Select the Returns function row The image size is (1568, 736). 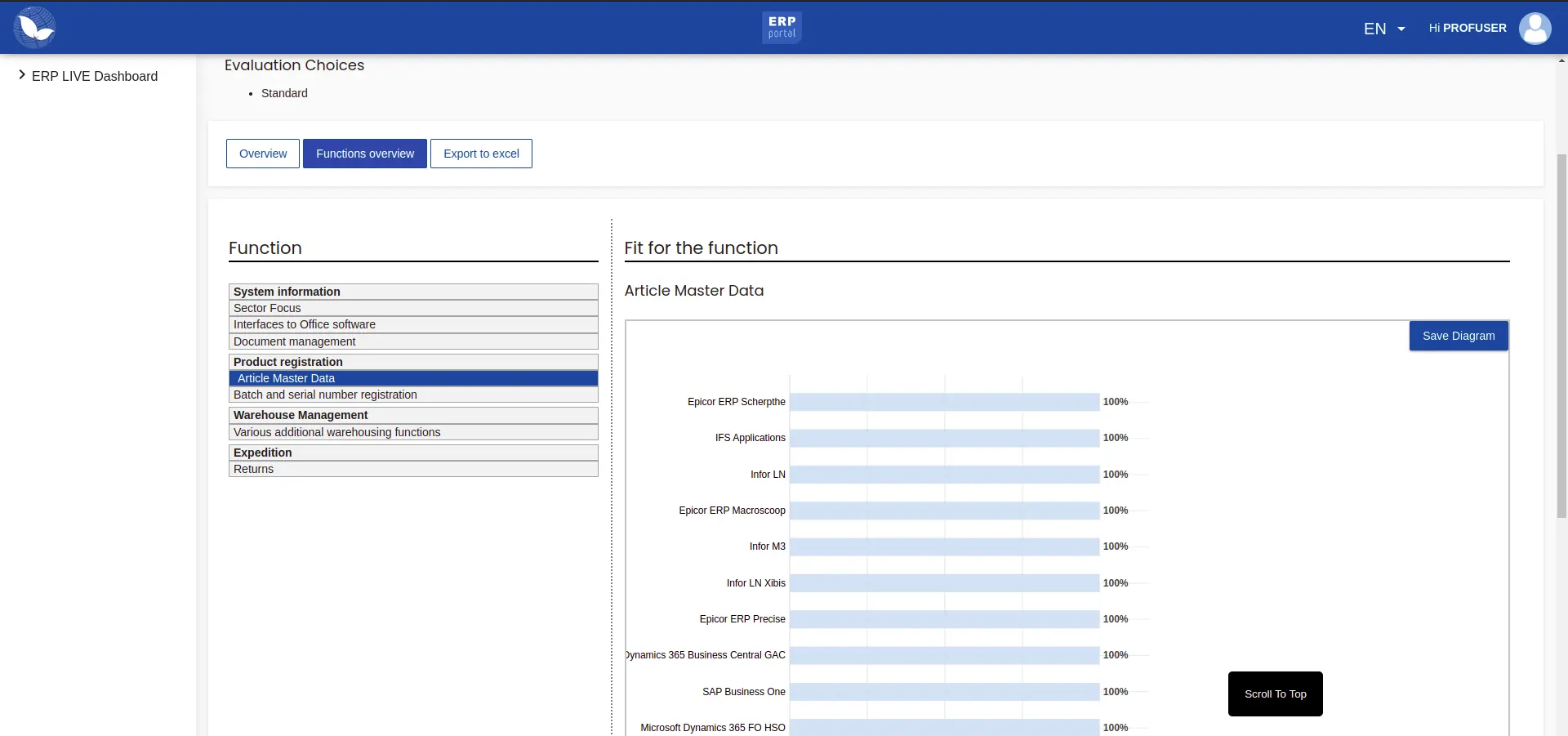coord(413,469)
